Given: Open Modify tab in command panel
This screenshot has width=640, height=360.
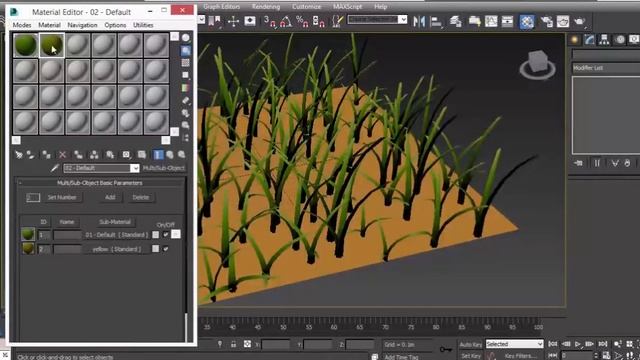Looking at the screenshot, I should [589, 40].
